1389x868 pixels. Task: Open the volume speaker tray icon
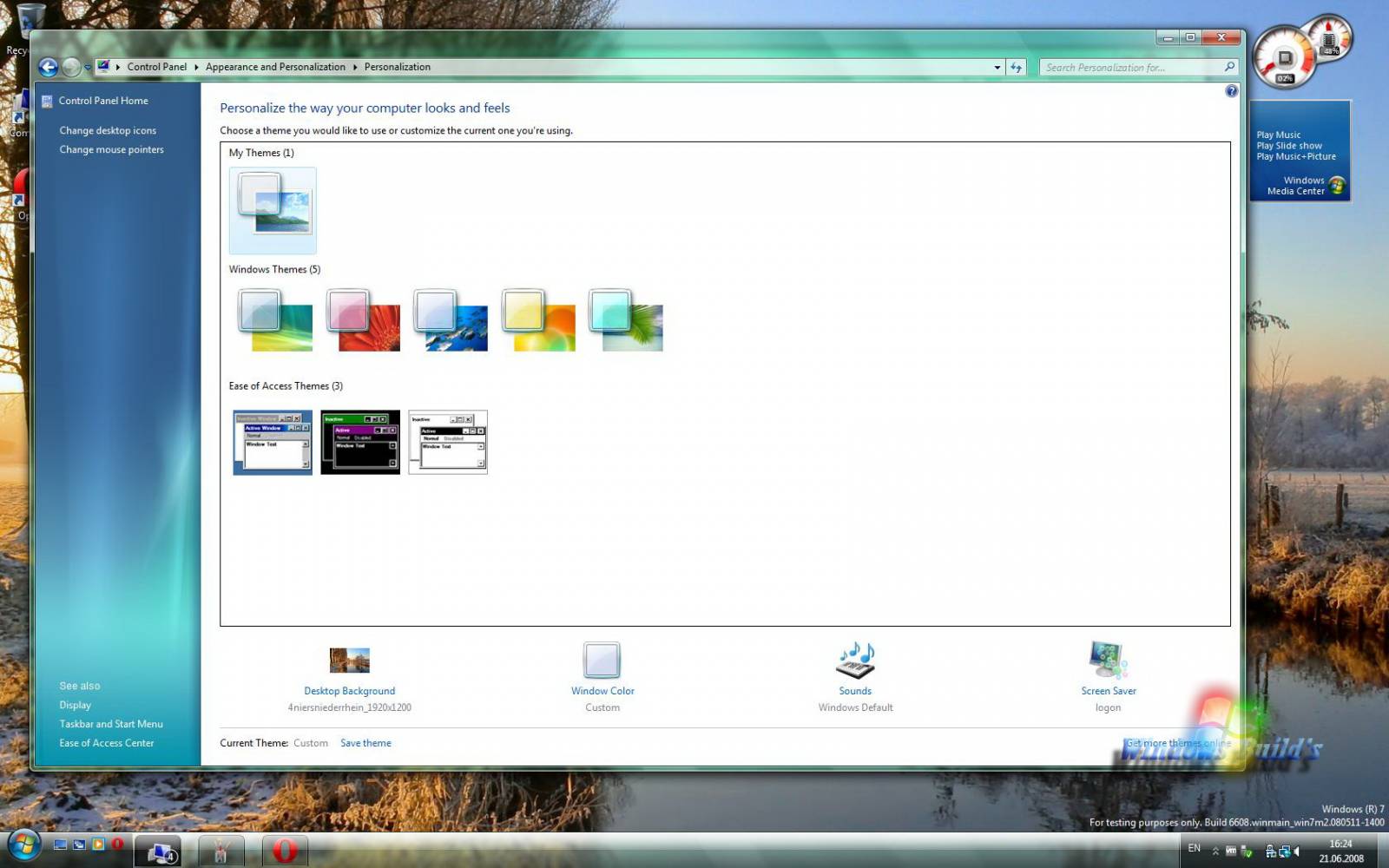[1296, 852]
